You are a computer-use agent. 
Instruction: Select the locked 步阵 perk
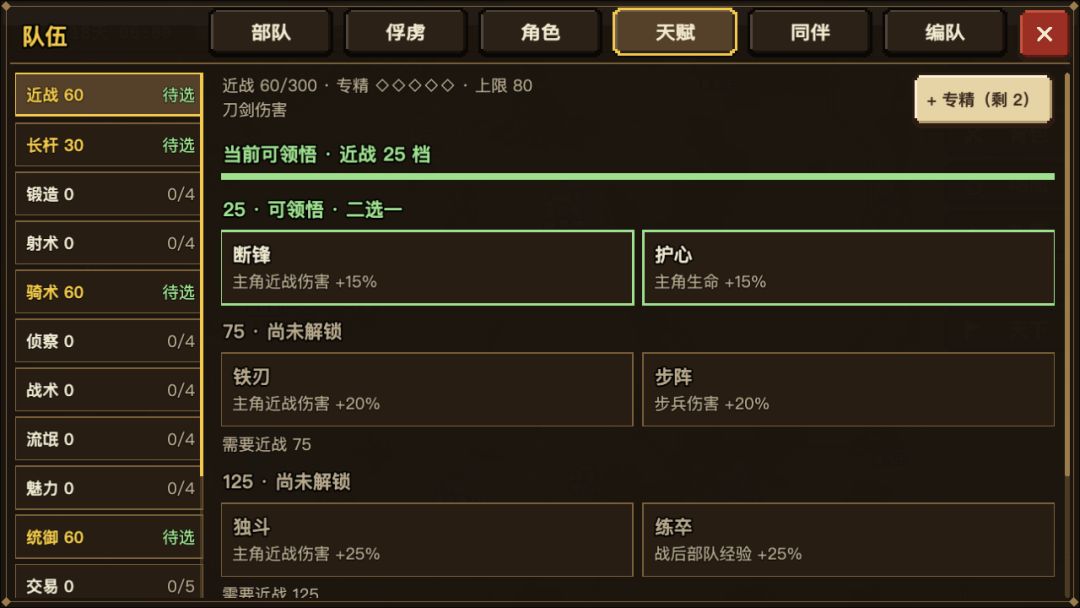pos(848,390)
